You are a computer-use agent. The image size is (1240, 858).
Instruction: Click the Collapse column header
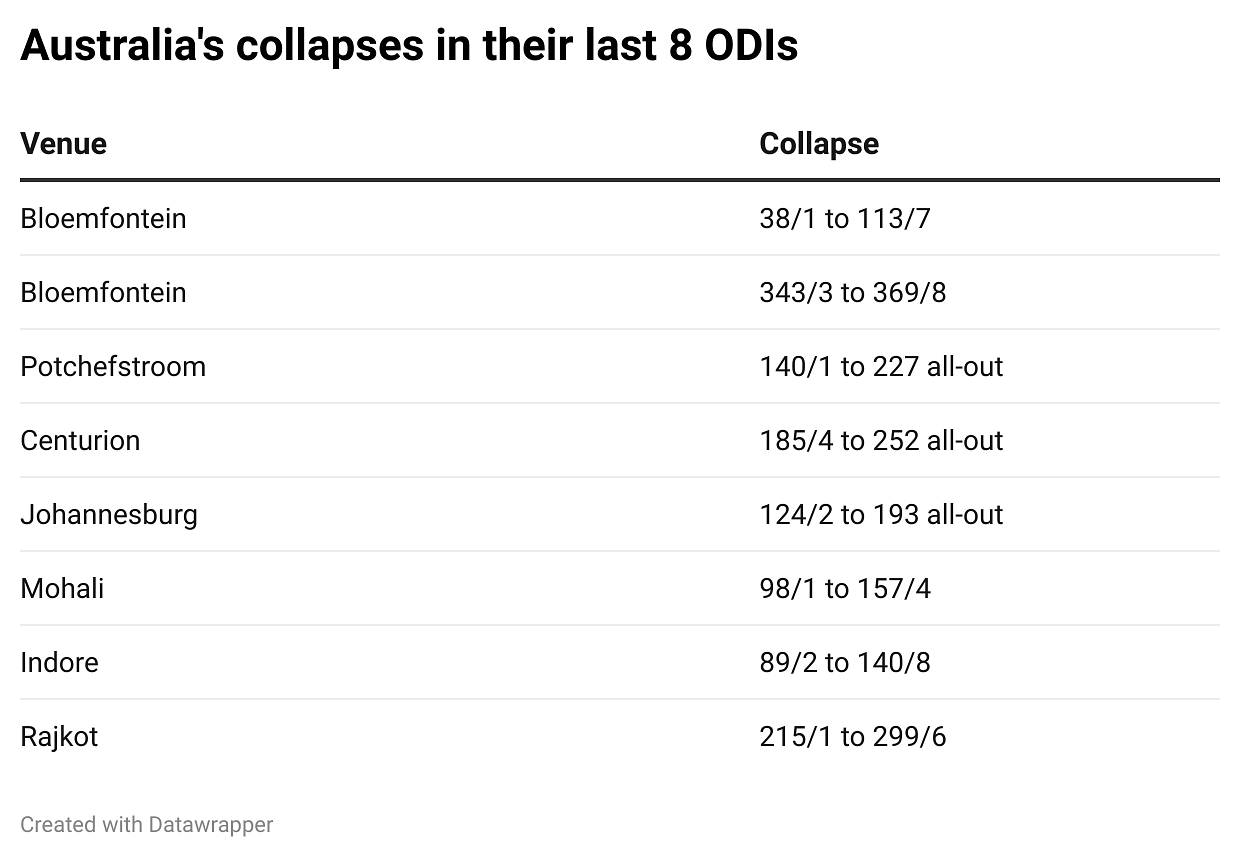click(818, 144)
